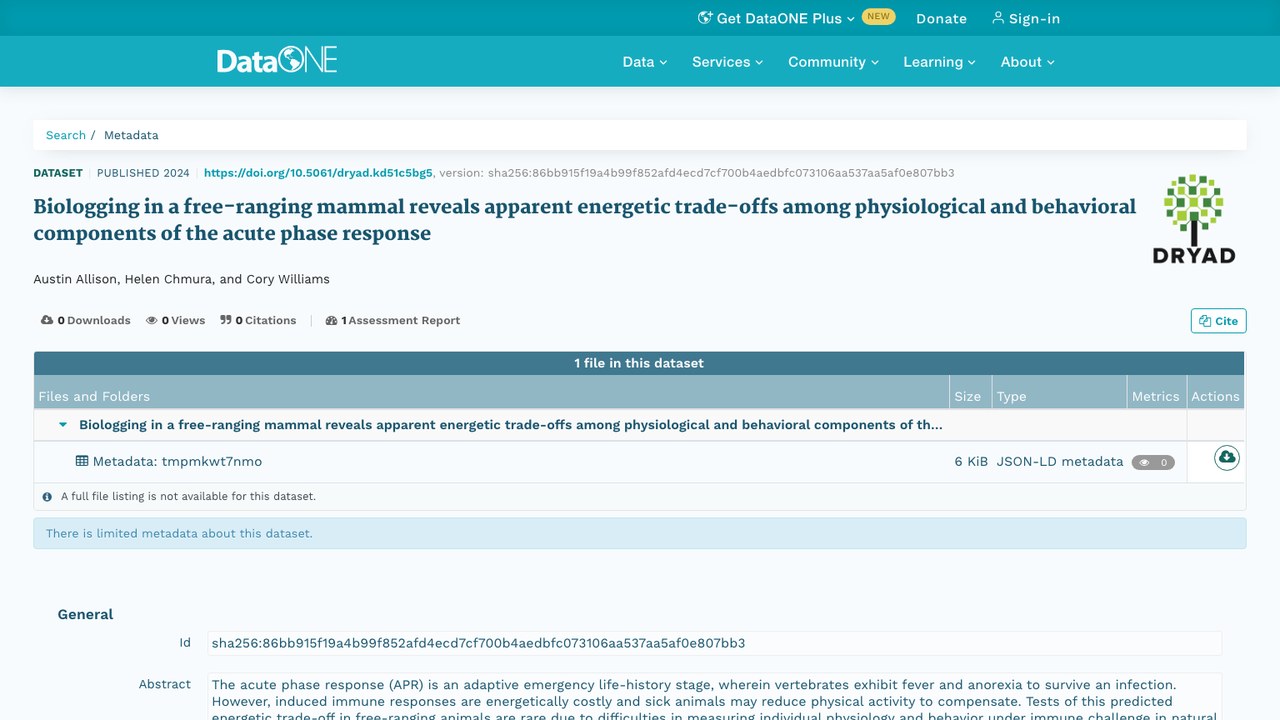This screenshot has width=1280, height=720.
Task: Expand the Services menu
Action: click(728, 61)
